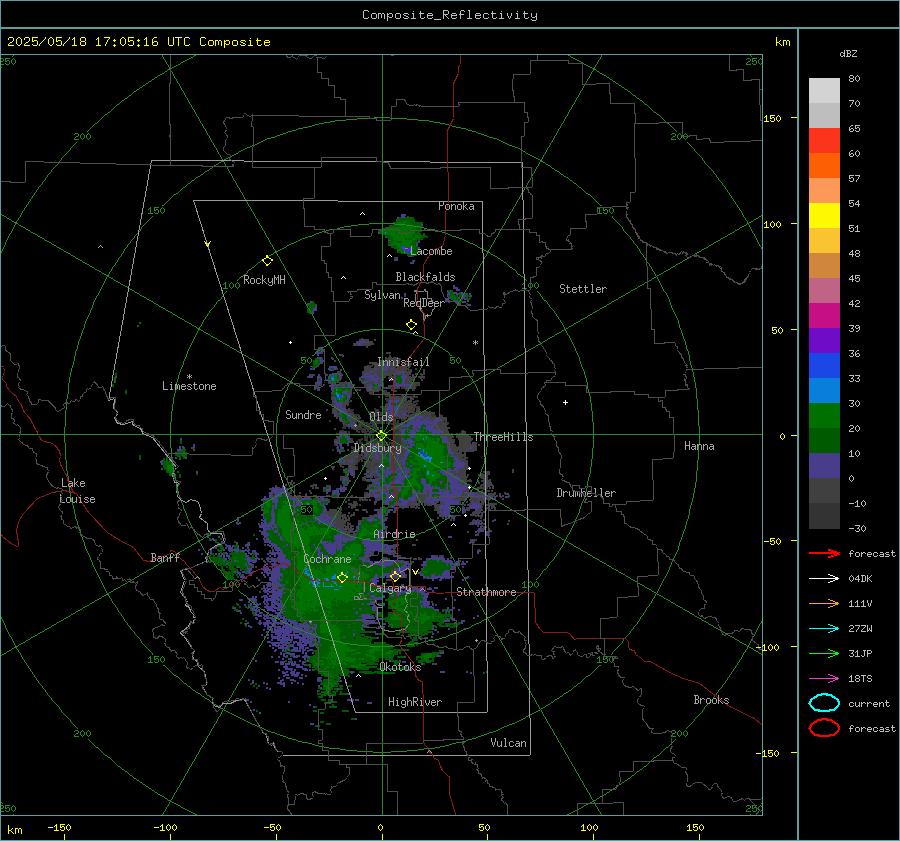Click the yellow diamond marker below Cochrane

point(342,578)
